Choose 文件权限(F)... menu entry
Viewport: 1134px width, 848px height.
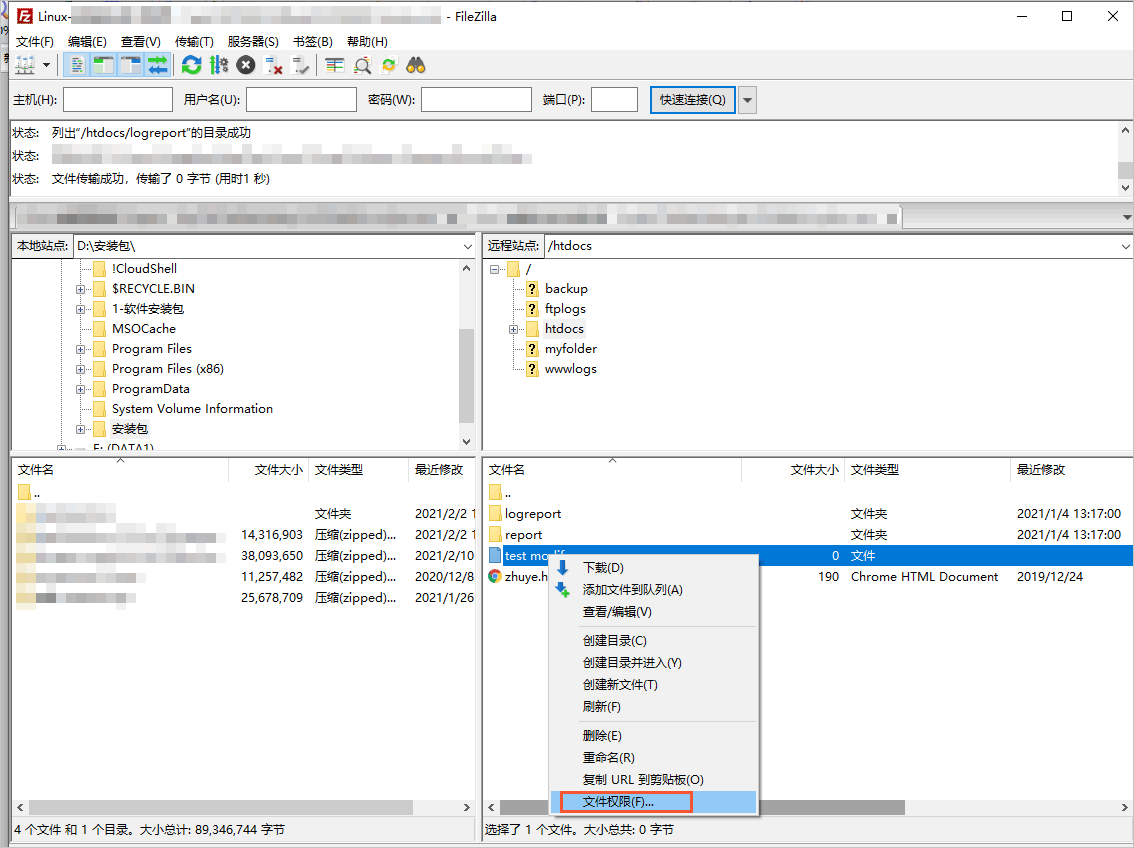coord(654,802)
